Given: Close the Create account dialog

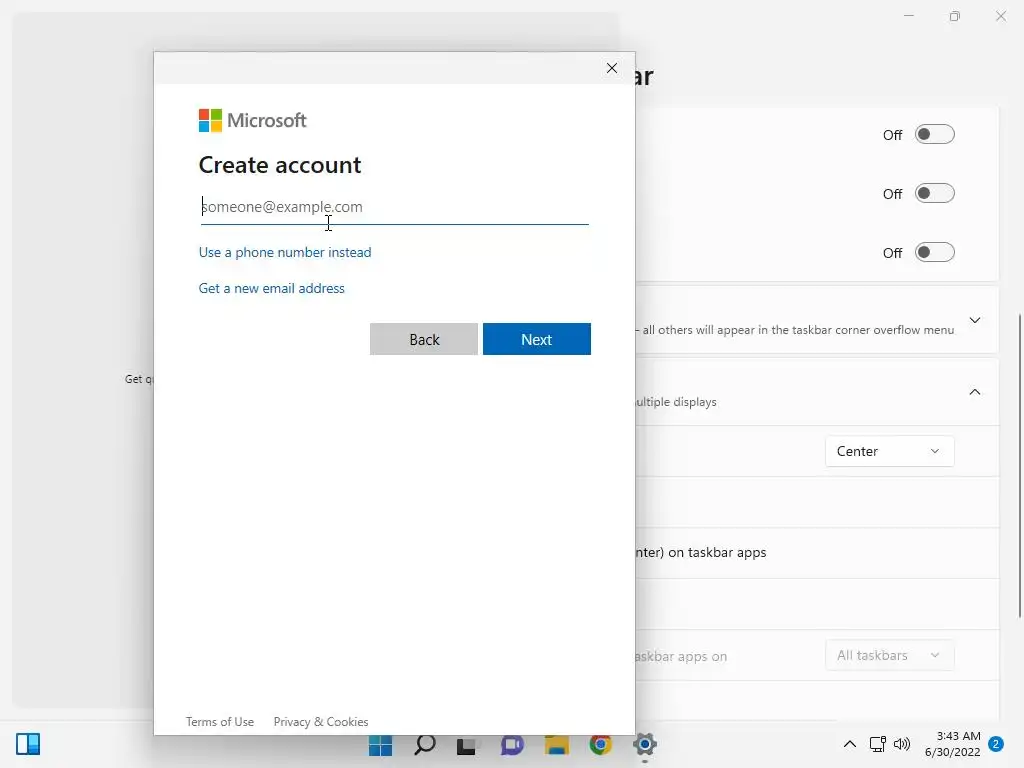Looking at the screenshot, I should 612,68.
